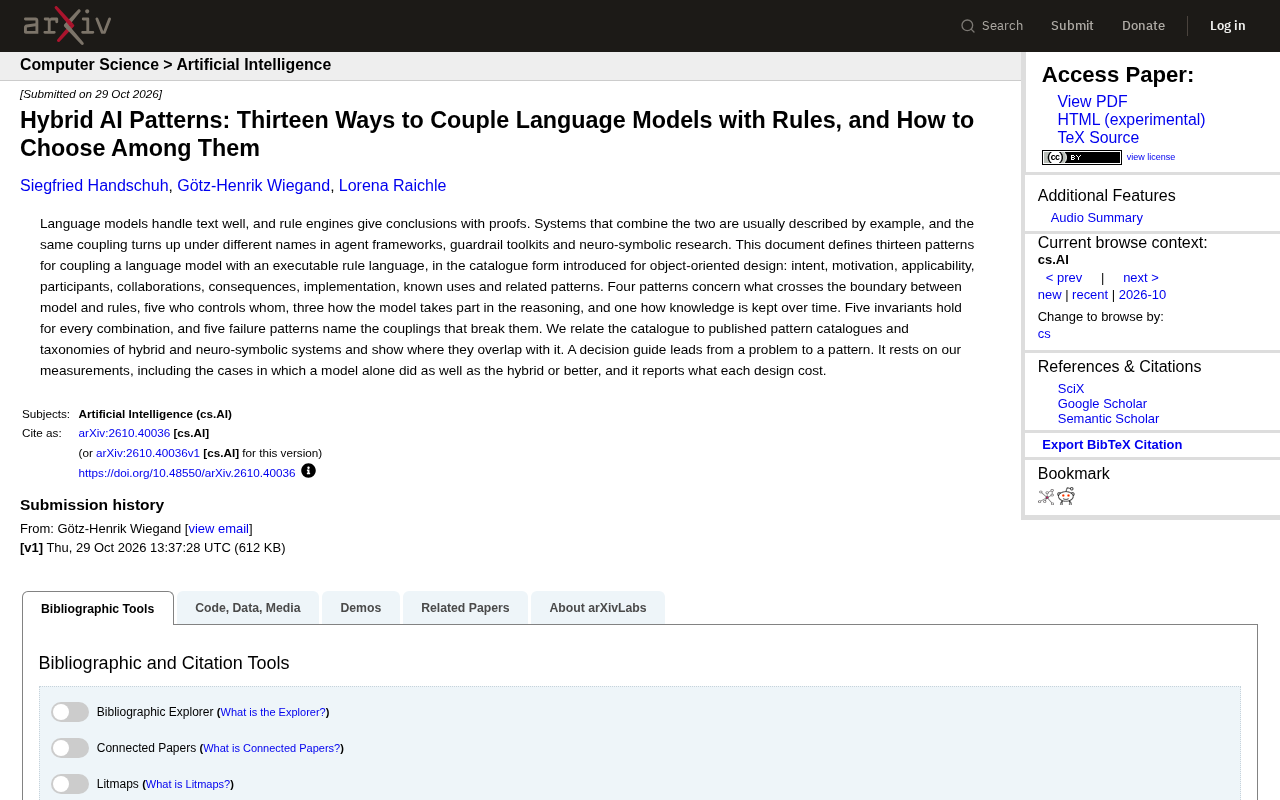Open author Lorena Raichle's page
This screenshot has width=1280, height=800.
point(392,186)
